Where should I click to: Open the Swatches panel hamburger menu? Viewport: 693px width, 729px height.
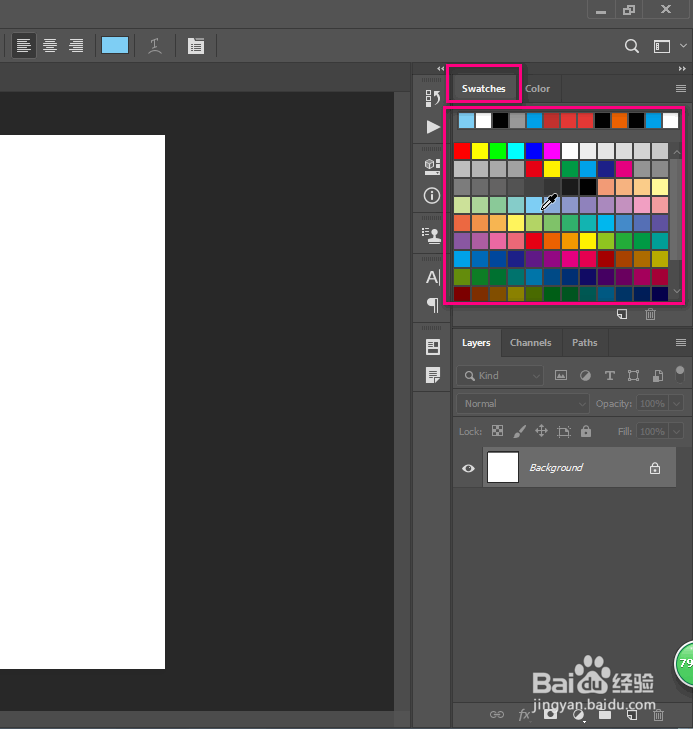coord(681,88)
